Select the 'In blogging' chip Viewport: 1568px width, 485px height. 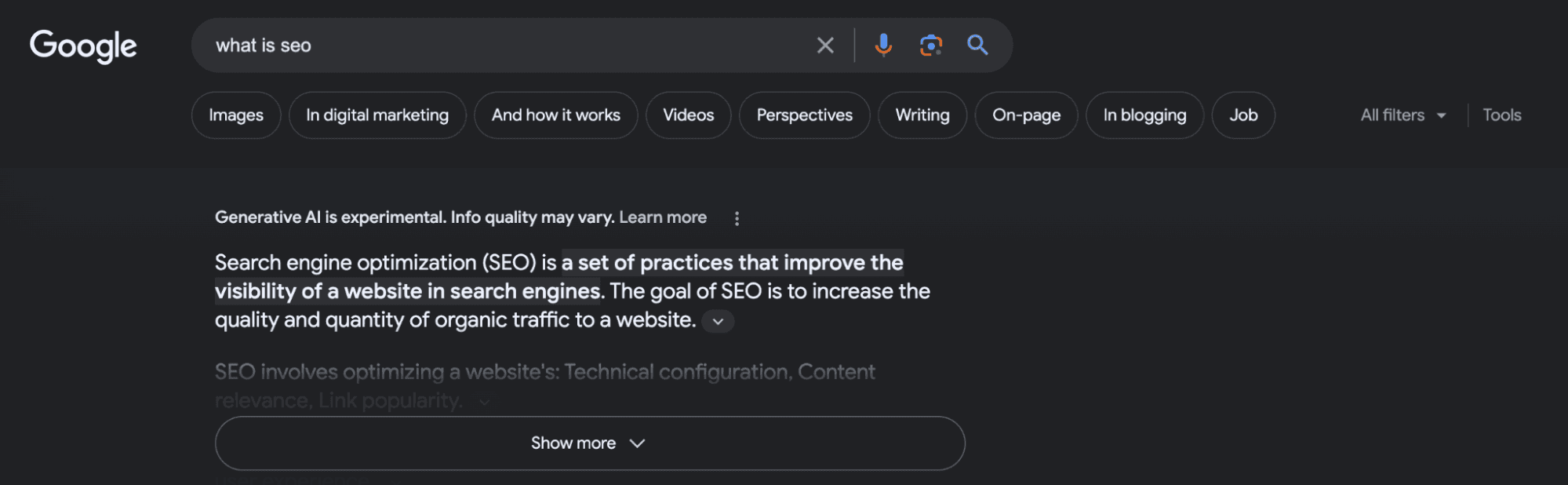[1144, 115]
